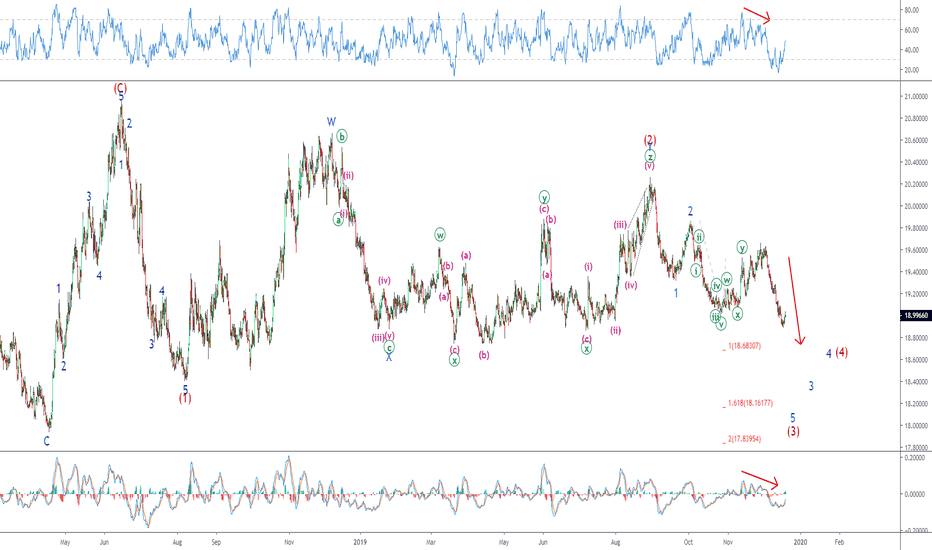932x550 pixels.
Task: Click the red down arrow in the top RSI panel
Action: (x=756, y=15)
